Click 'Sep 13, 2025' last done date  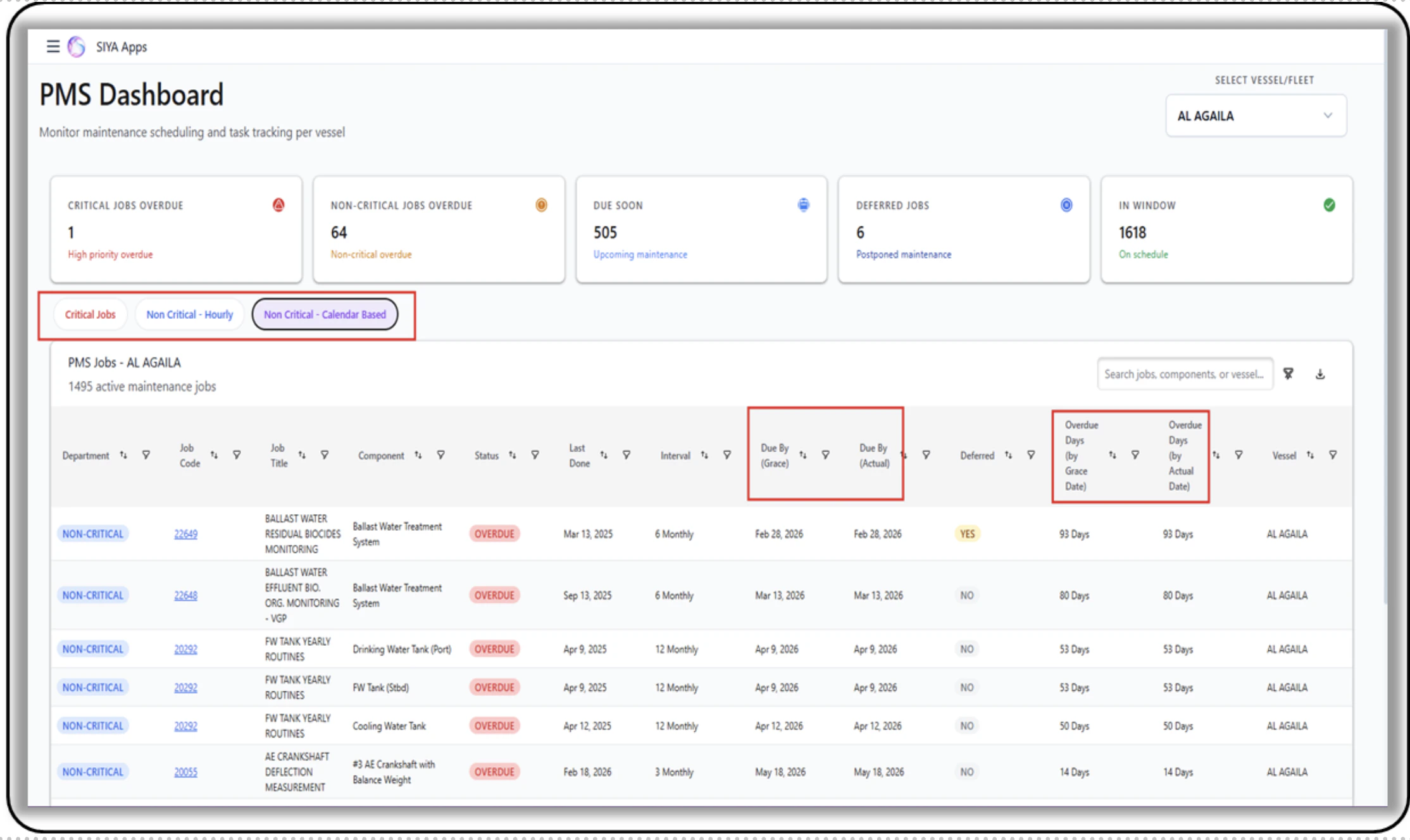587,596
